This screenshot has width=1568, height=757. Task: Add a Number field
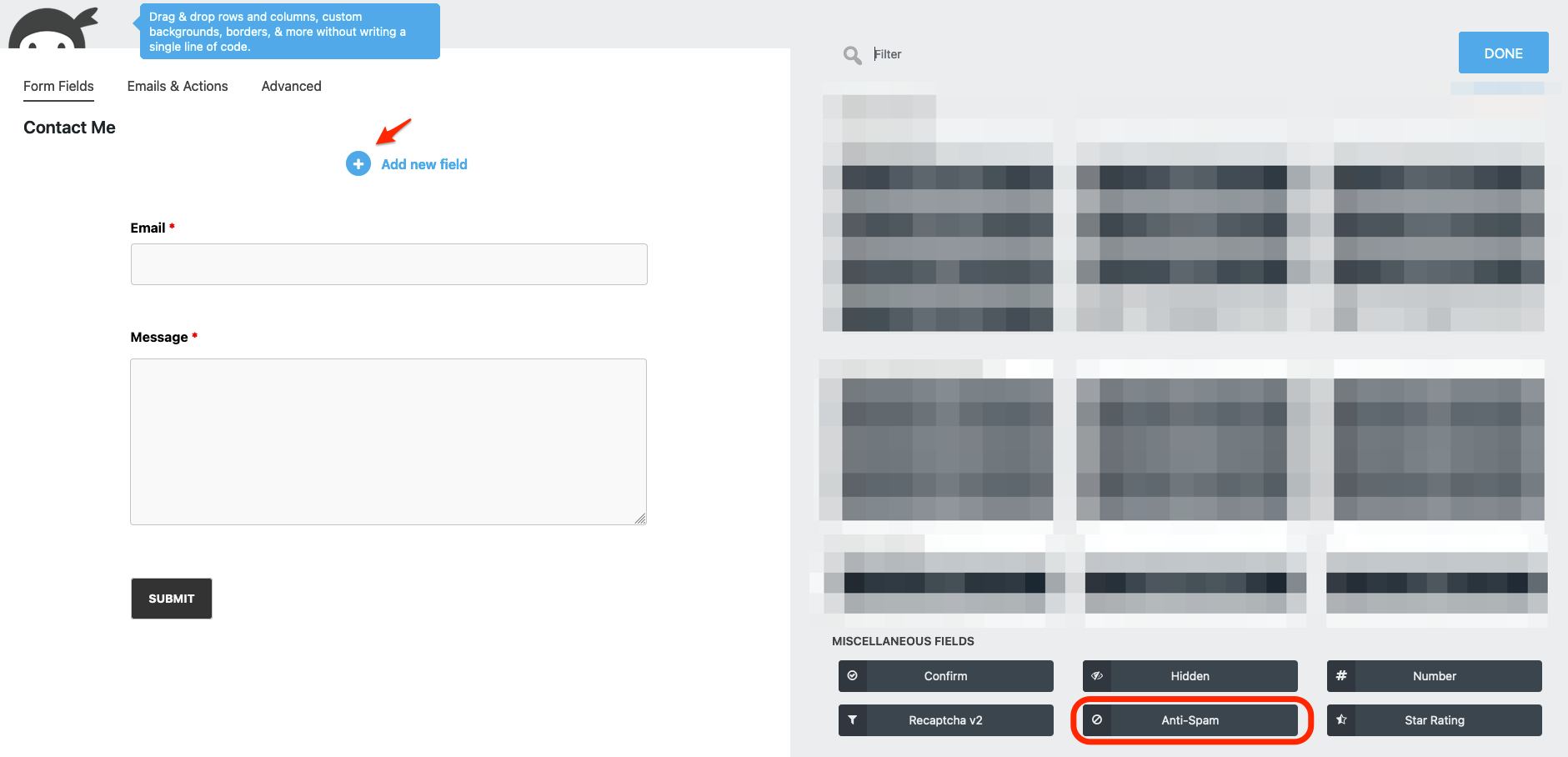tap(1435, 676)
